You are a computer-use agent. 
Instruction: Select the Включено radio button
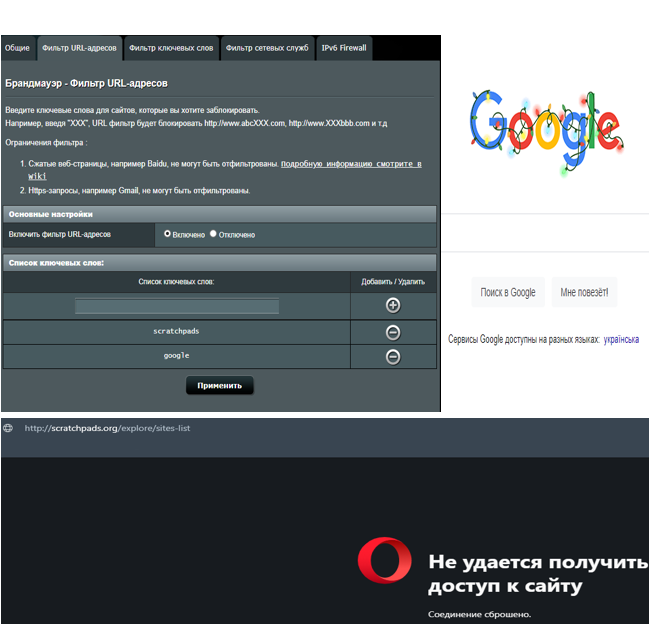[x=168, y=234]
